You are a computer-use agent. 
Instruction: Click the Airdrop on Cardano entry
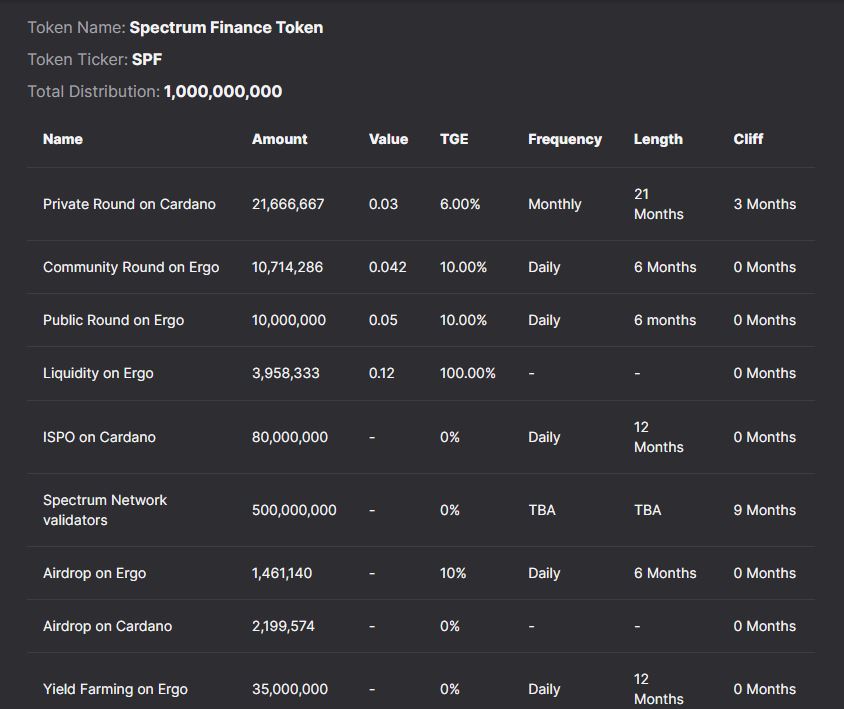tap(107, 626)
